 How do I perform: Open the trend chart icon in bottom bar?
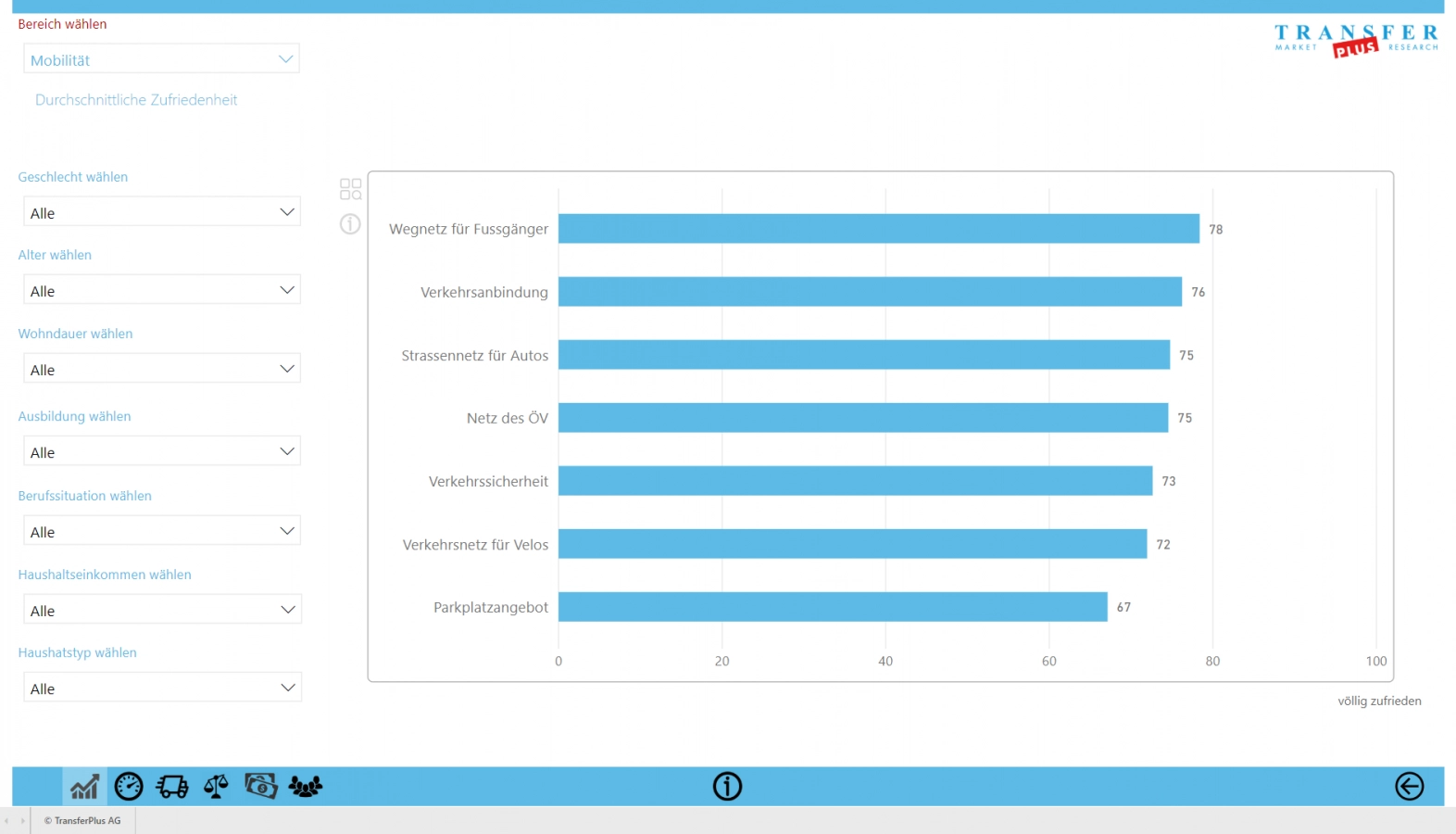(x=84, y=787)
